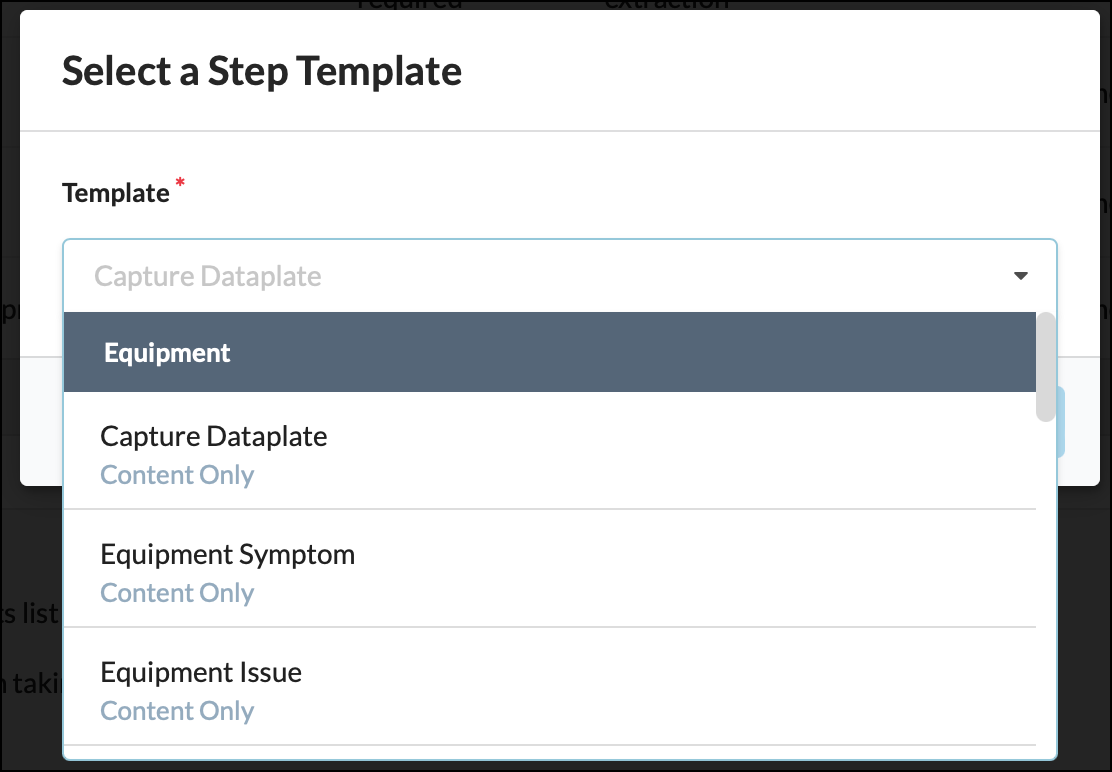Click the Template field label

pos(116,193)
